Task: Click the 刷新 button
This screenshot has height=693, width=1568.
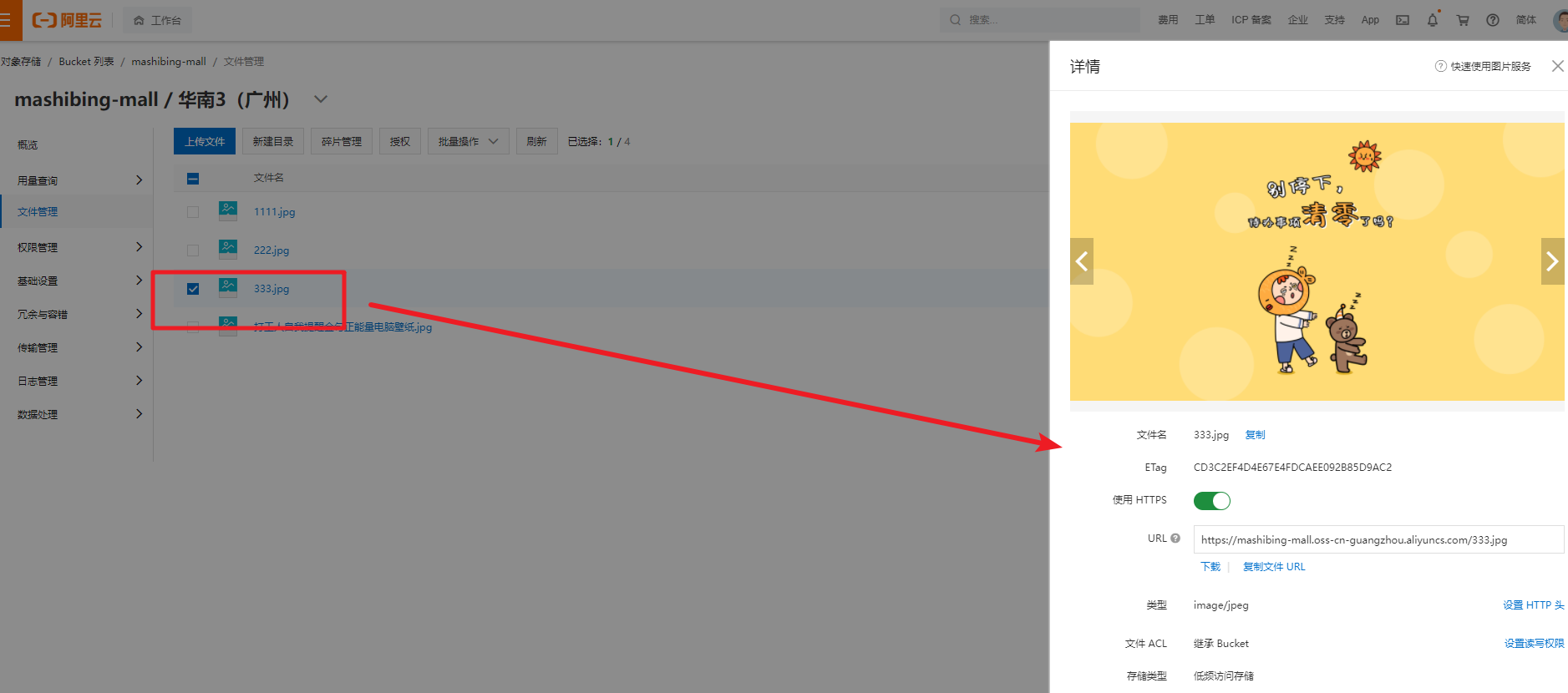Action: [x=536, y=141]
